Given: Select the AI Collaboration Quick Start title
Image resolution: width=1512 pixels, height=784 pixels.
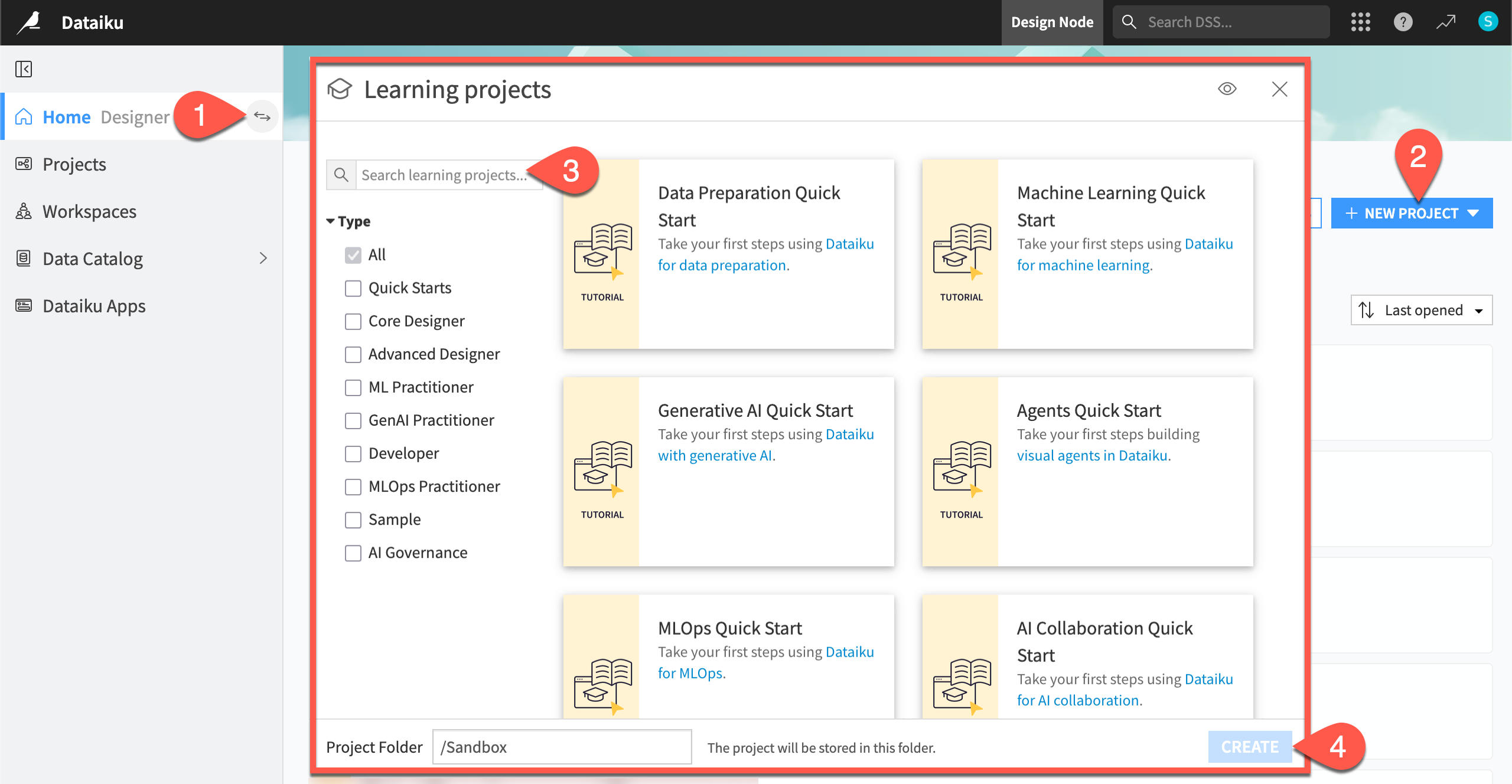Looking at the screenshot, I should click(x=1104, y=642).
